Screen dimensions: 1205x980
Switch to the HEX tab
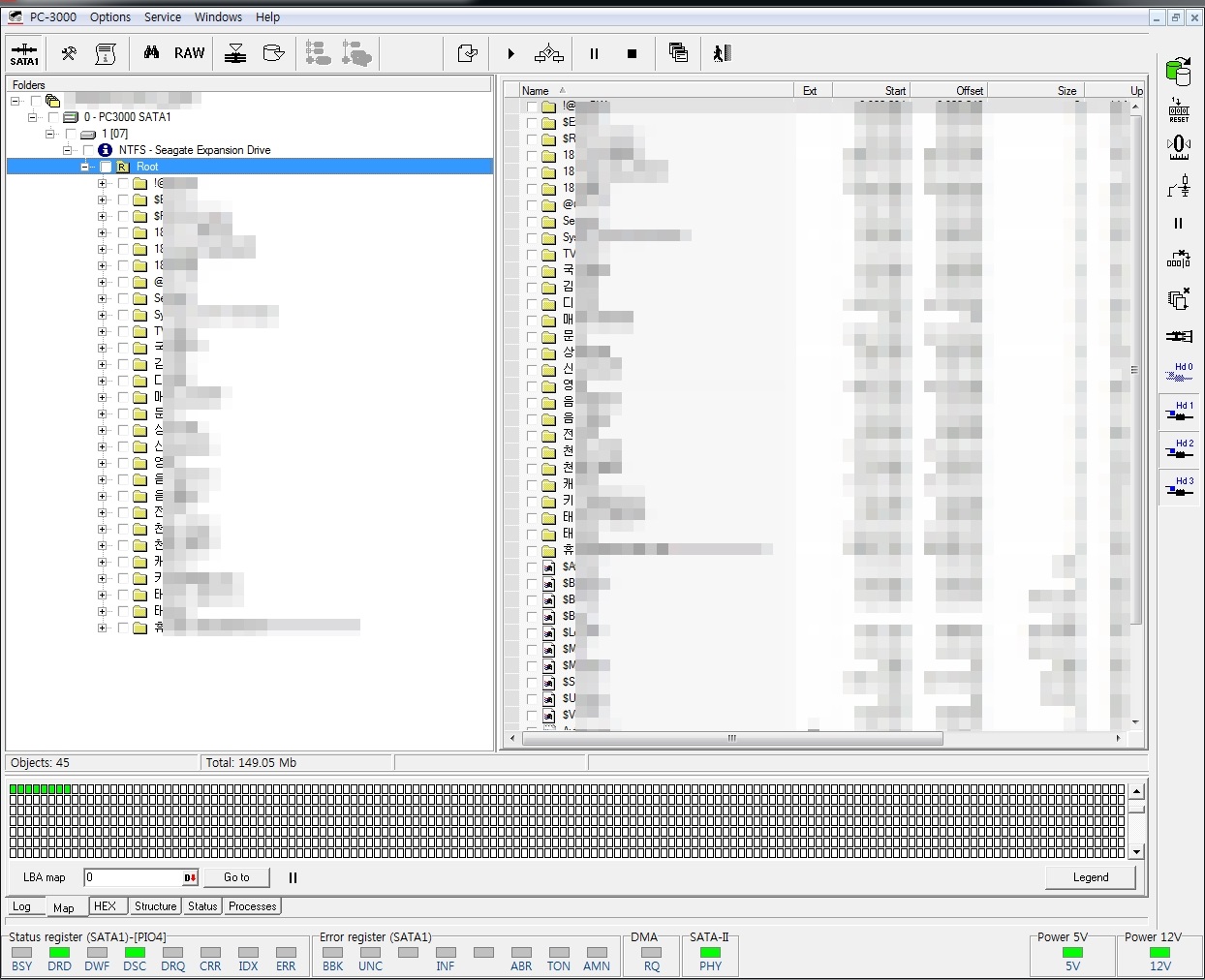[105, 906]
